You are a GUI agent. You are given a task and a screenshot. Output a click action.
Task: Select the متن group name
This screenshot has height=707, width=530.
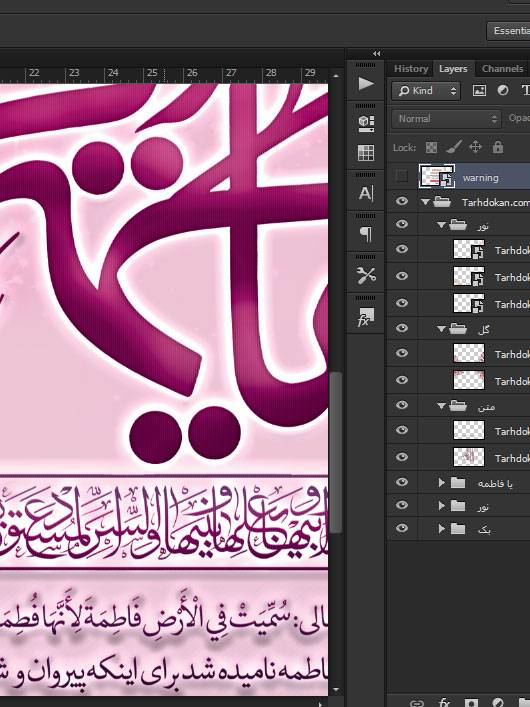(486, 407)
